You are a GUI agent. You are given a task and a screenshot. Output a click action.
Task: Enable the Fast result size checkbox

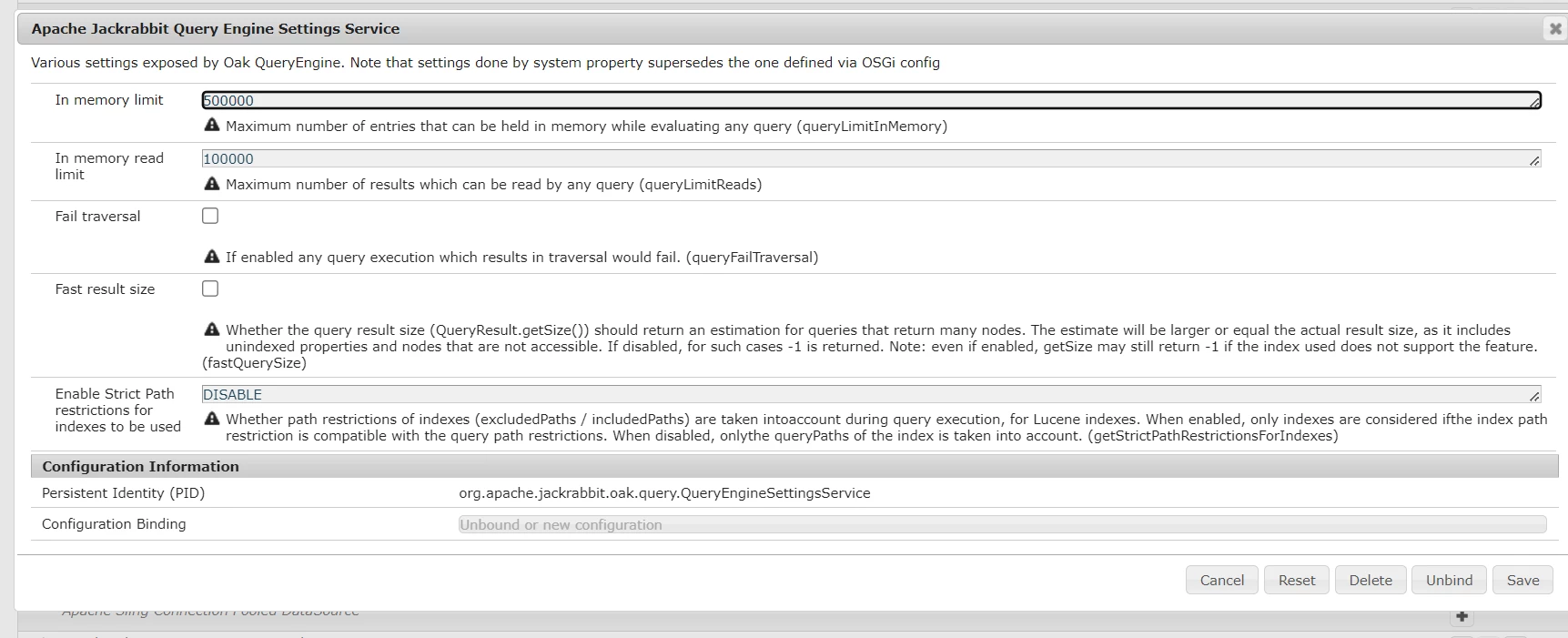tap(210, 289)
